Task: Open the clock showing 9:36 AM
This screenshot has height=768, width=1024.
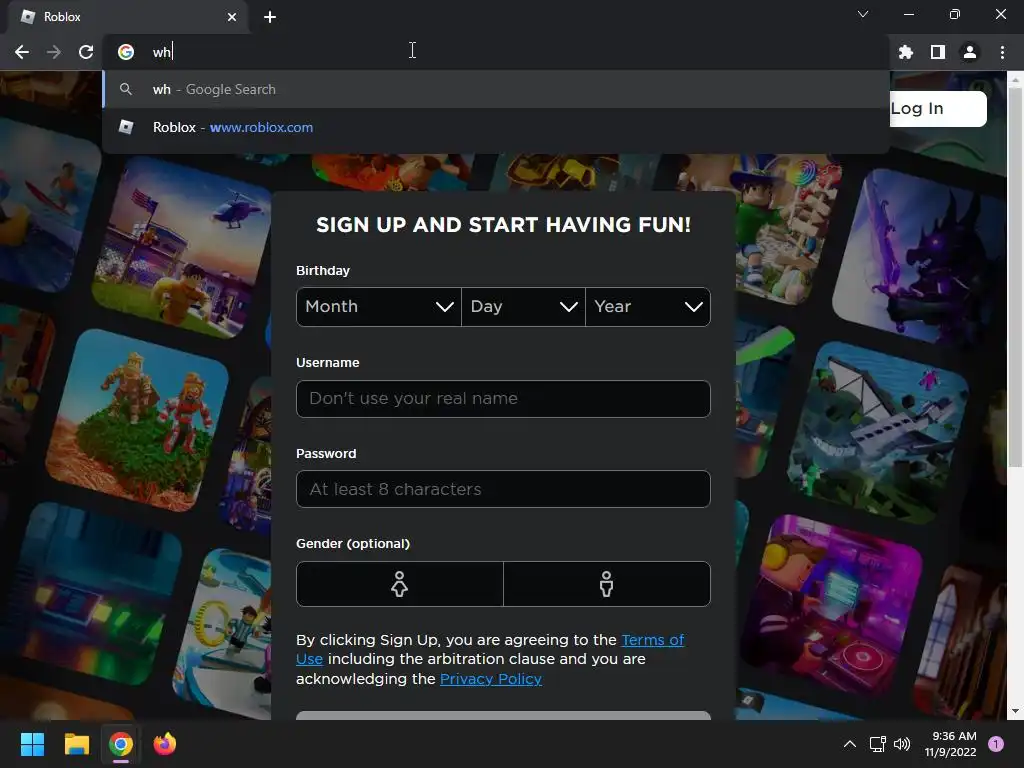Action: (950, 744)
